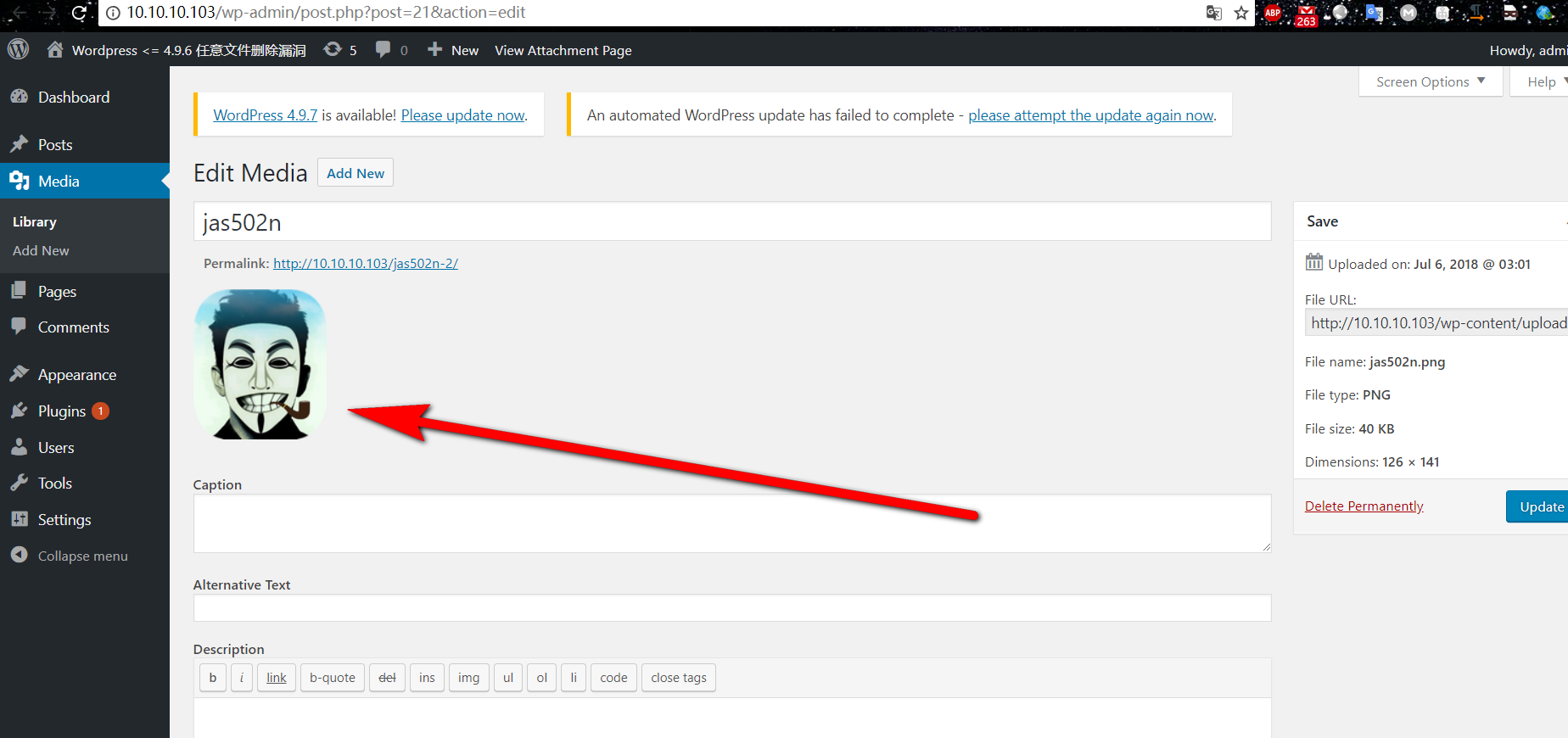Click into the Caption text area
The width and height of the screenshot is (1568, 738).
pyautogui.click(x=731, y=523)
